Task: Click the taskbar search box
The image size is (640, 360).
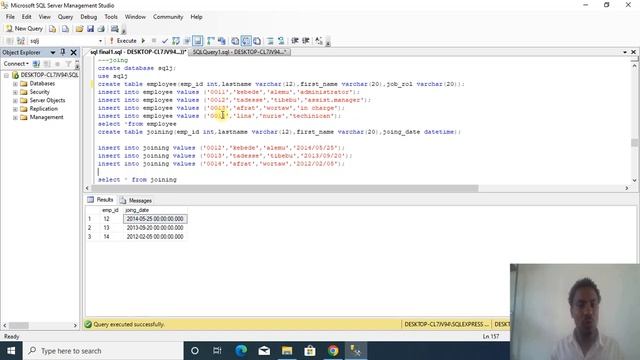Action: click(x=103, y=351)
